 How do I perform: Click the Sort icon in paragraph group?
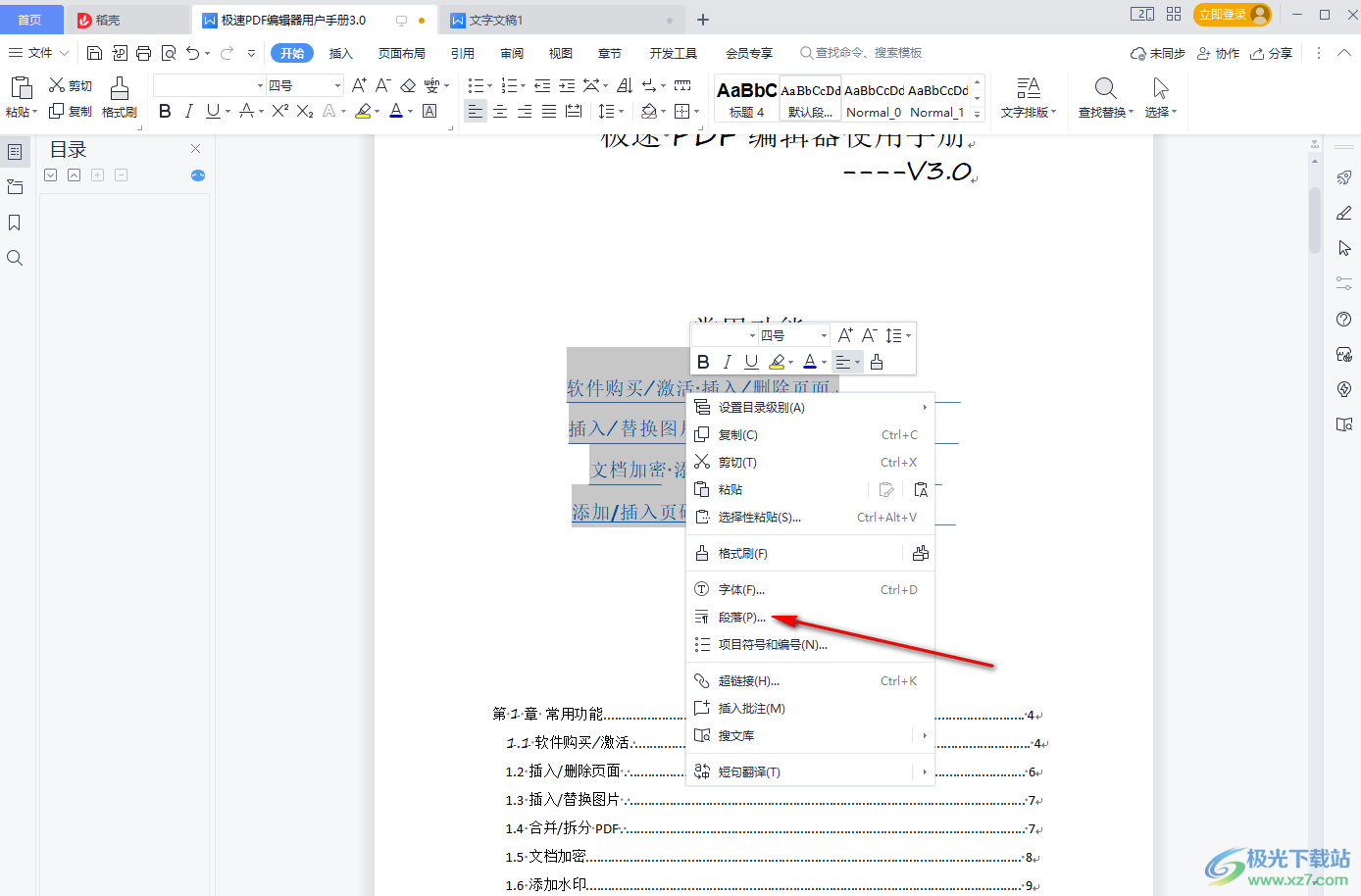625,85
